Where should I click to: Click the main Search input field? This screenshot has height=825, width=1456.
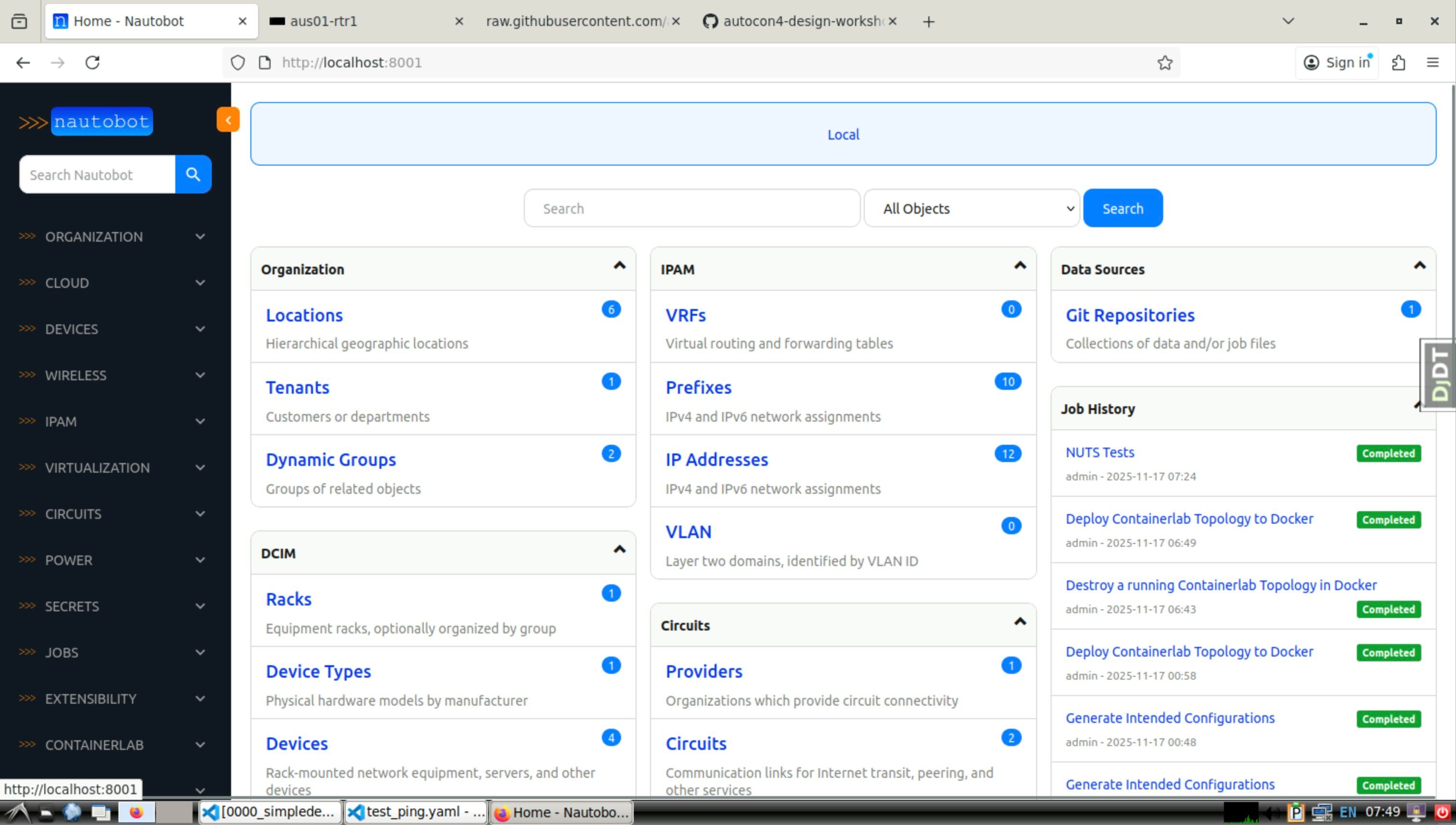691,208
